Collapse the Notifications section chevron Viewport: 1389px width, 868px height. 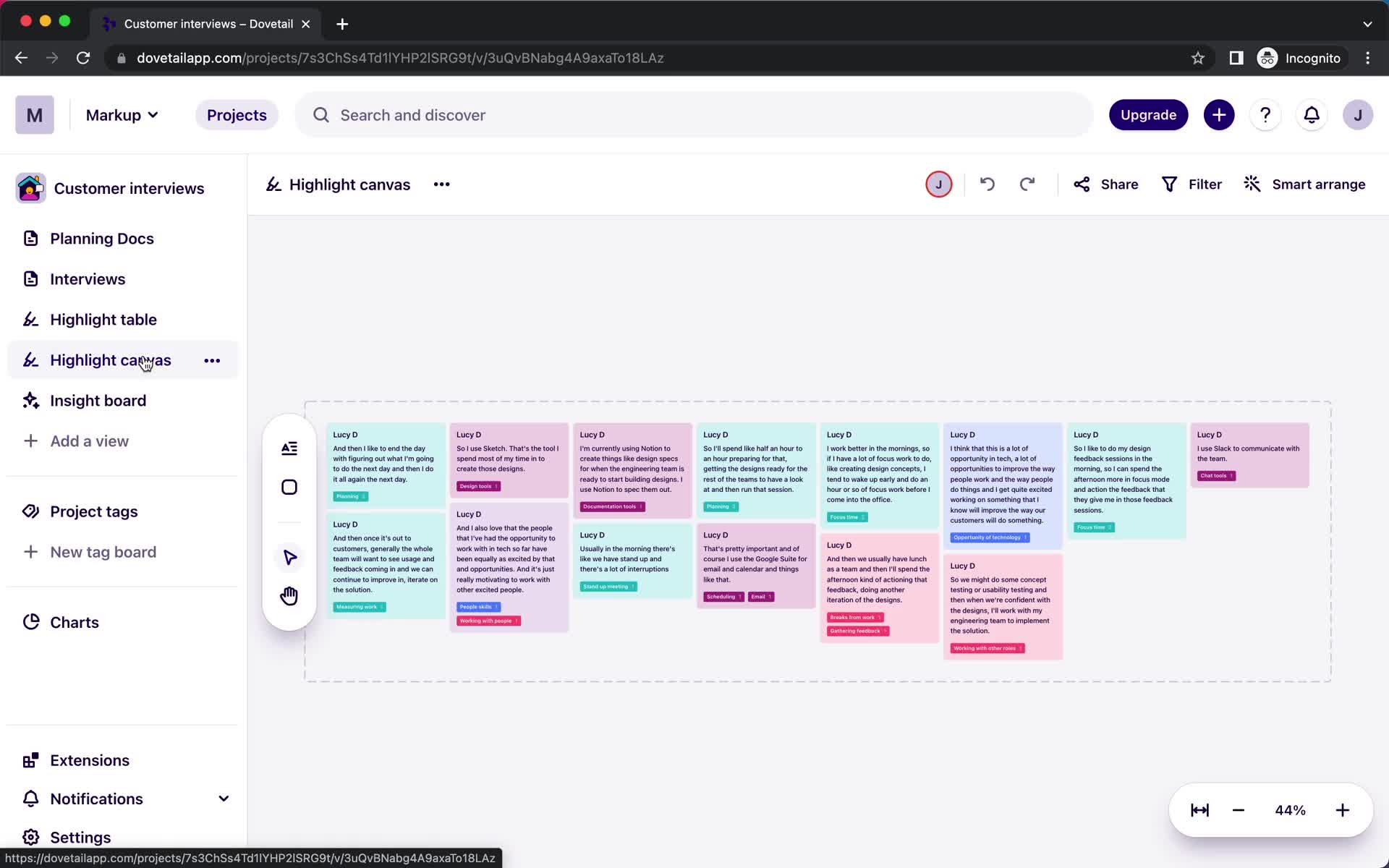click(x=223, y=799)
